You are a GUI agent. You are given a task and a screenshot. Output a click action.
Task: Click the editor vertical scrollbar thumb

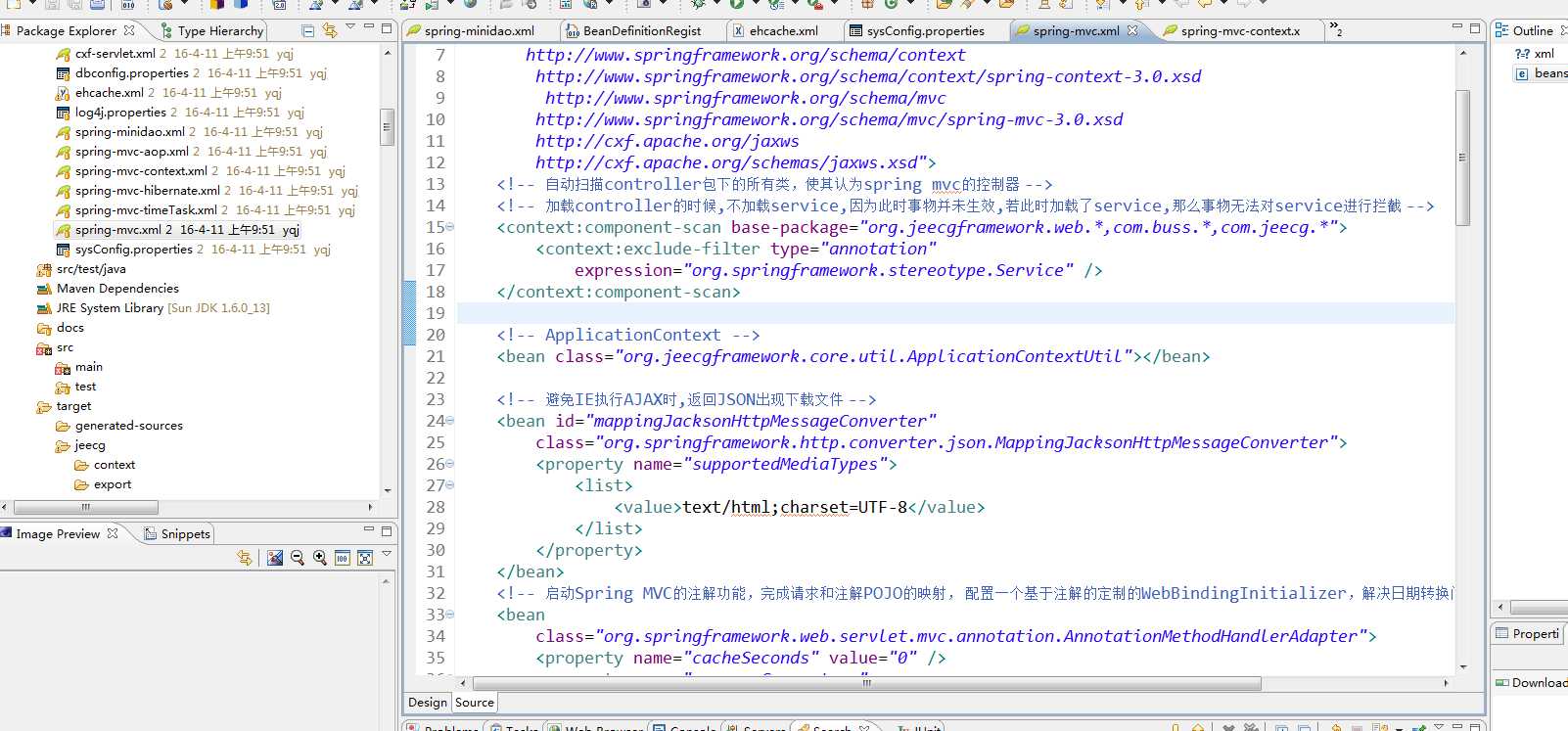1463,157
